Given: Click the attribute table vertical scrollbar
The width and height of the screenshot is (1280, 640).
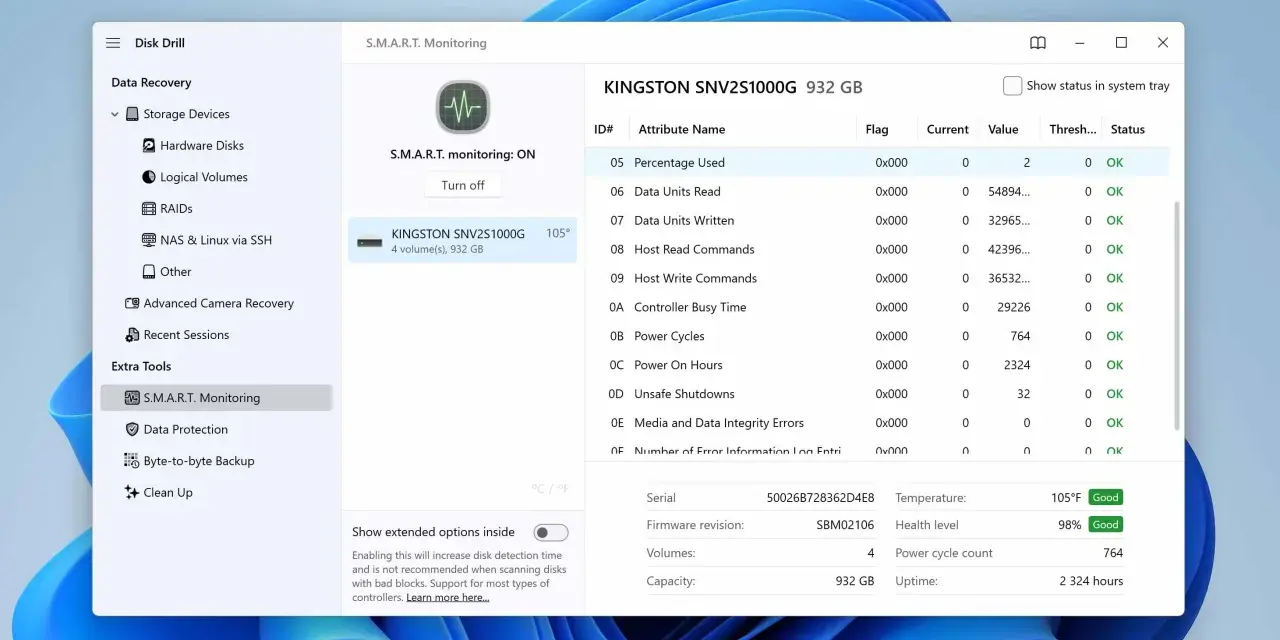Looking at the screenshot, I should pos(1176,315).
